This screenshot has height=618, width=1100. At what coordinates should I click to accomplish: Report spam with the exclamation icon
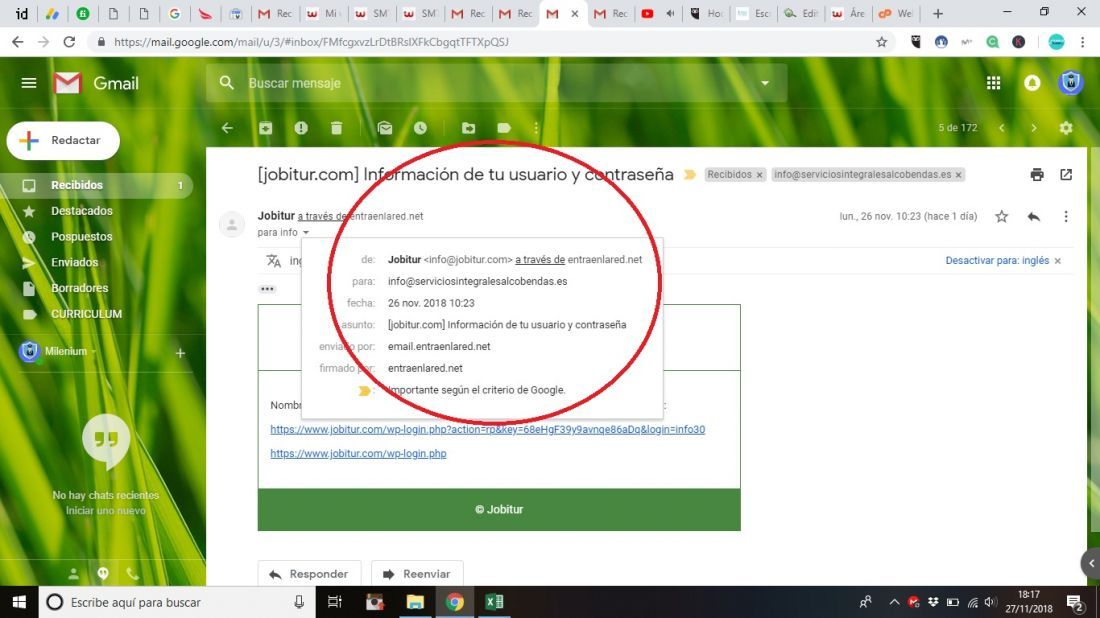pyautogui.click(x=301, y=128)
